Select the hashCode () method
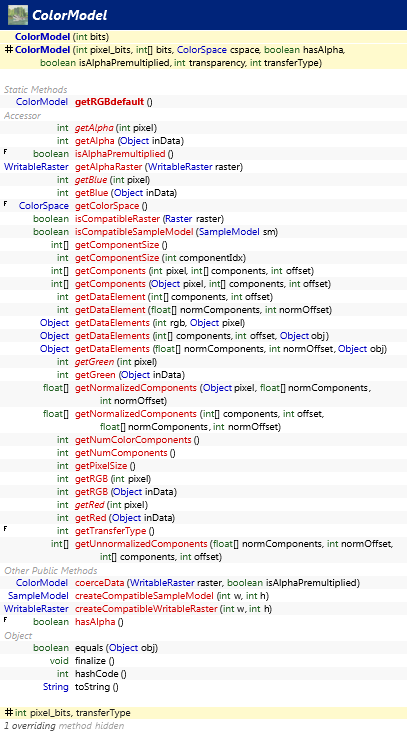Image resolution: width=407 pixels, height=732 pixels. pyautogui.click(x=100, y=674)
